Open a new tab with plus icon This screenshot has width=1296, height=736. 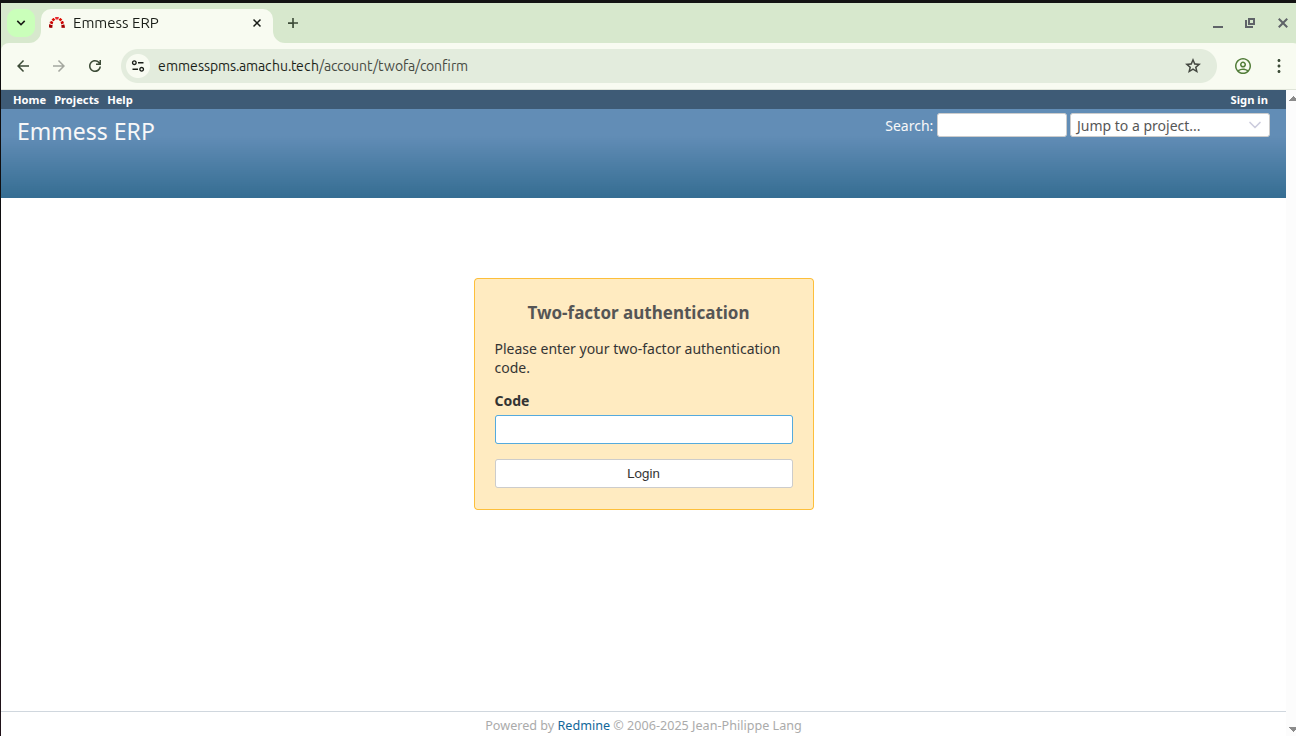pyautogui.click(x=292, y=23)
